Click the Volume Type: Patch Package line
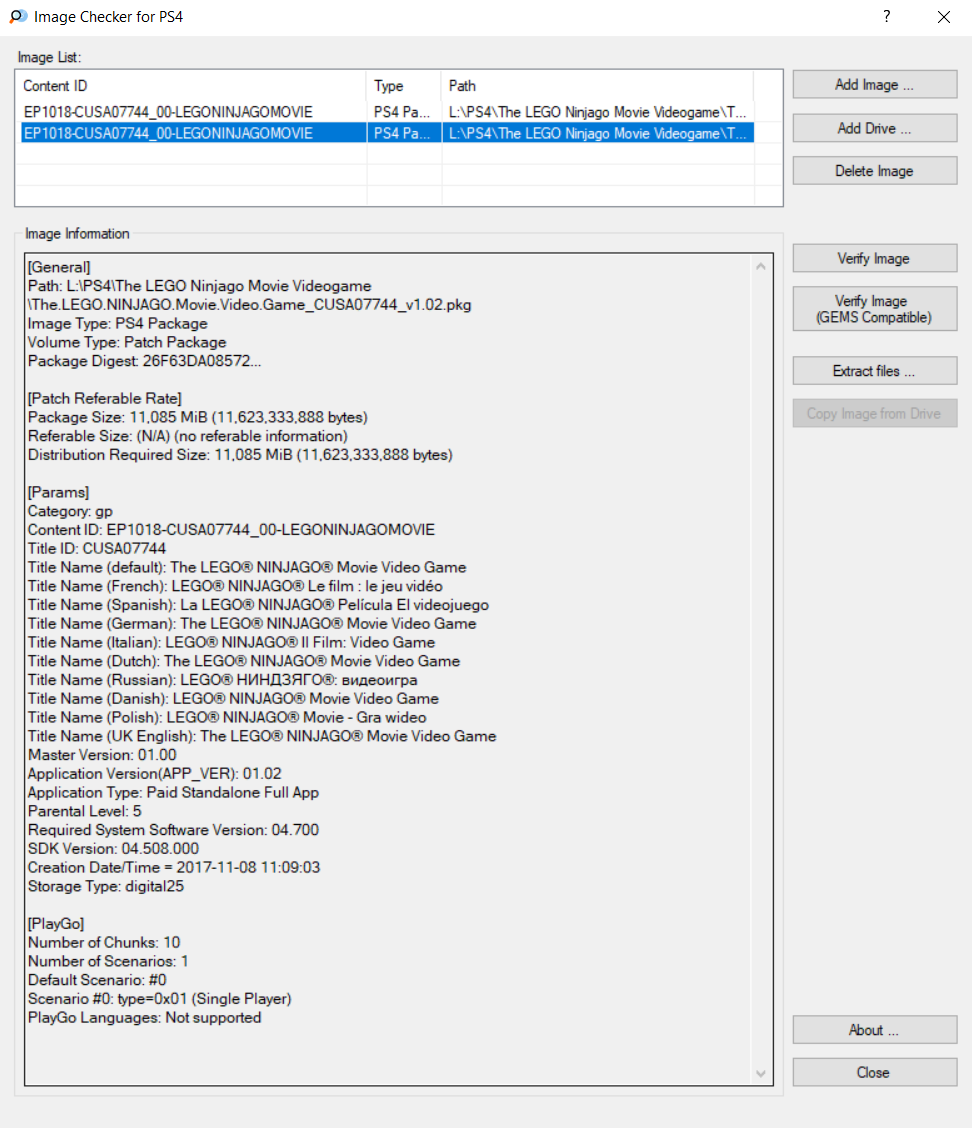The image size is (972, 1128). (127, 342)
